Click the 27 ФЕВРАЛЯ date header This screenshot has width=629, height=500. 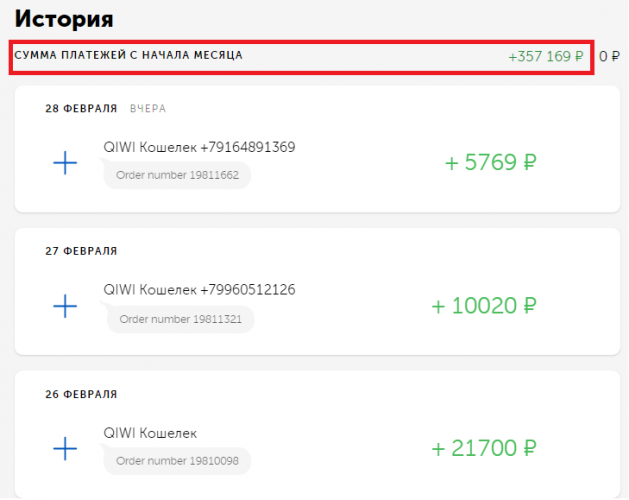pyautogui.click(x=81, y=251)
